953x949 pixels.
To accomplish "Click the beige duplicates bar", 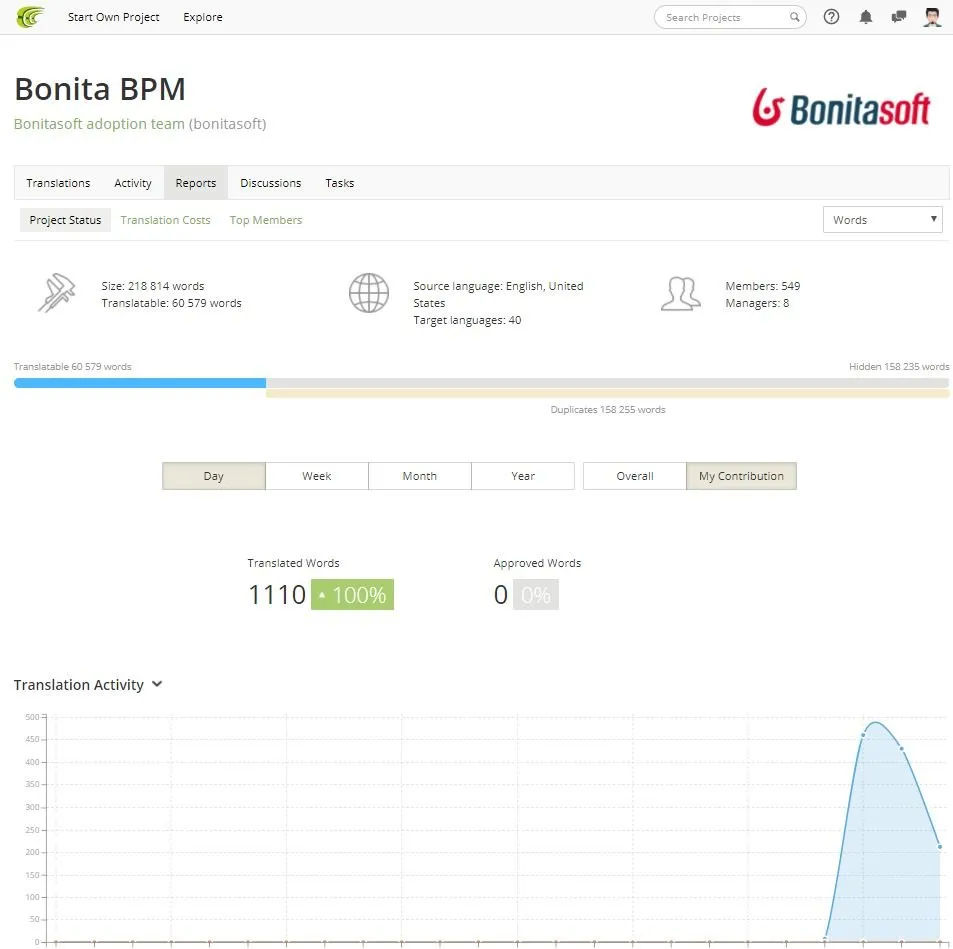I will (x=608, y=394).
